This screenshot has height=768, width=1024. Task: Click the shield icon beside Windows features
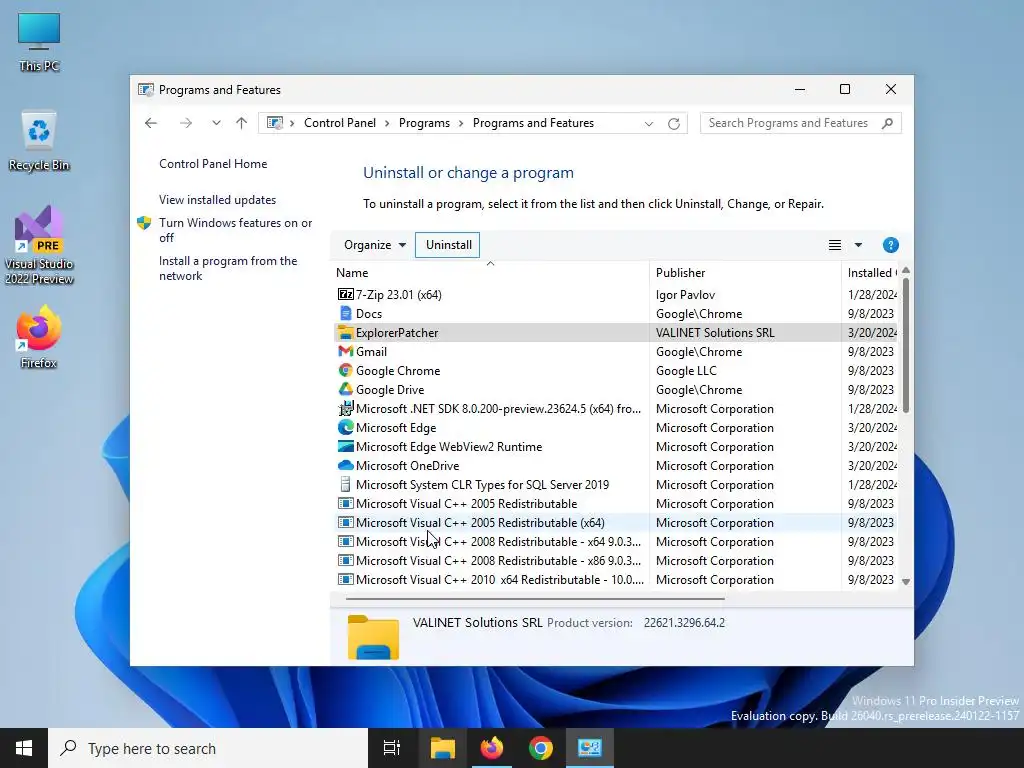point(144,223)
